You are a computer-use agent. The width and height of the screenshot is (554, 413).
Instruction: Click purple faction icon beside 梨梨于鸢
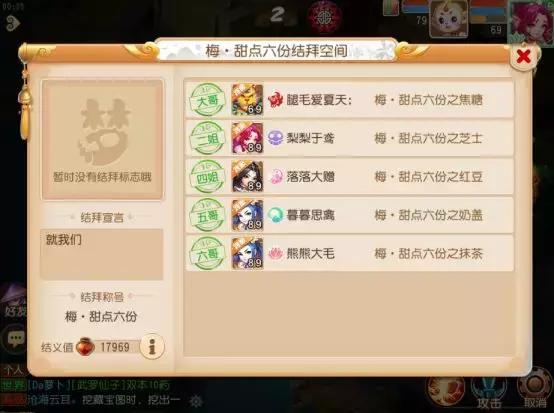(275, 138)
